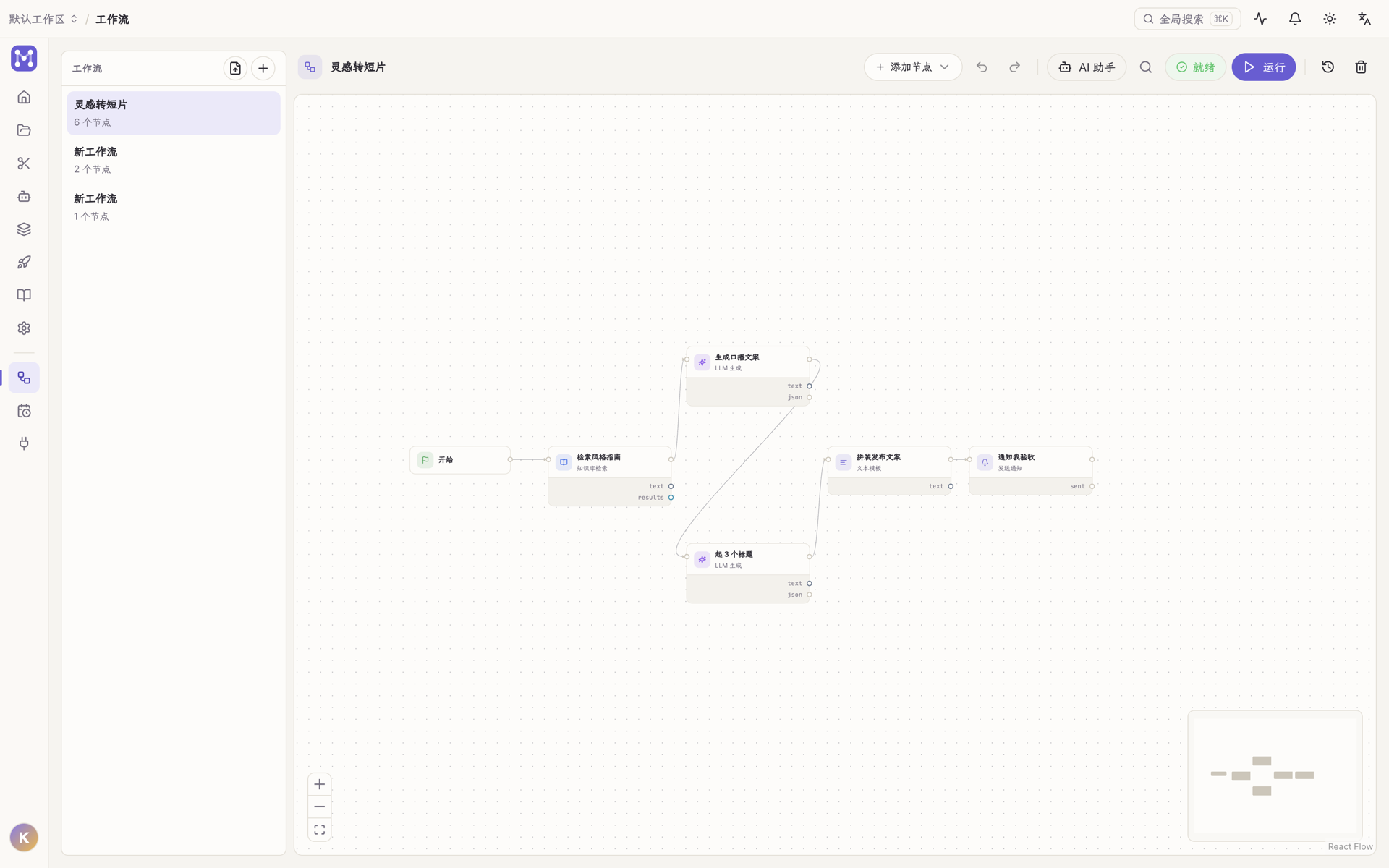Open the layers stack sidebar icon

pyautogui.click(x=24, y=229)
